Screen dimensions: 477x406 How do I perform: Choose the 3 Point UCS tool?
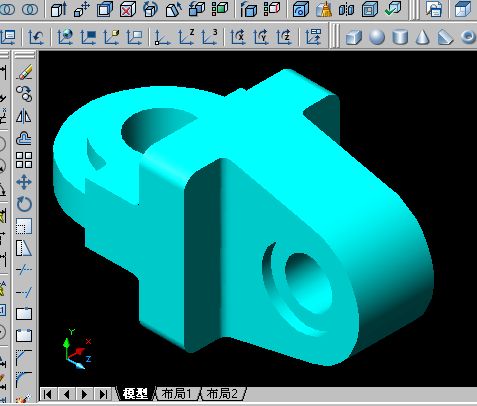pyautogui.click(x=209, y=37)
